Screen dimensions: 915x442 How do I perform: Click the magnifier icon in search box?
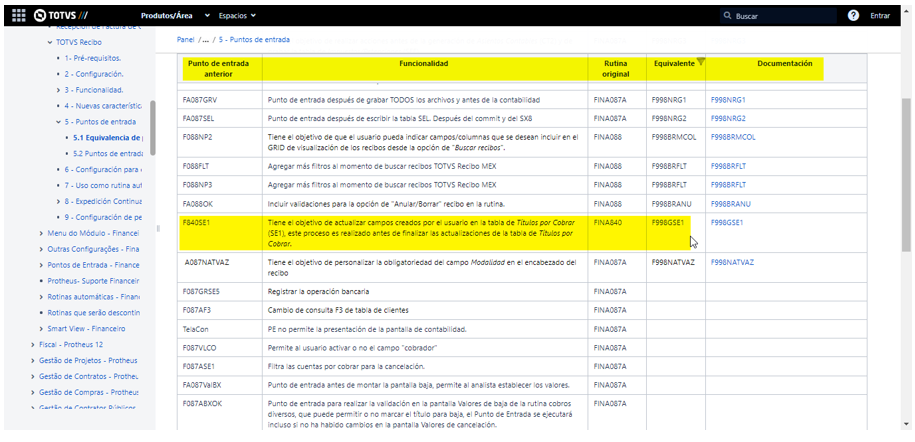(x=727, y=16)
